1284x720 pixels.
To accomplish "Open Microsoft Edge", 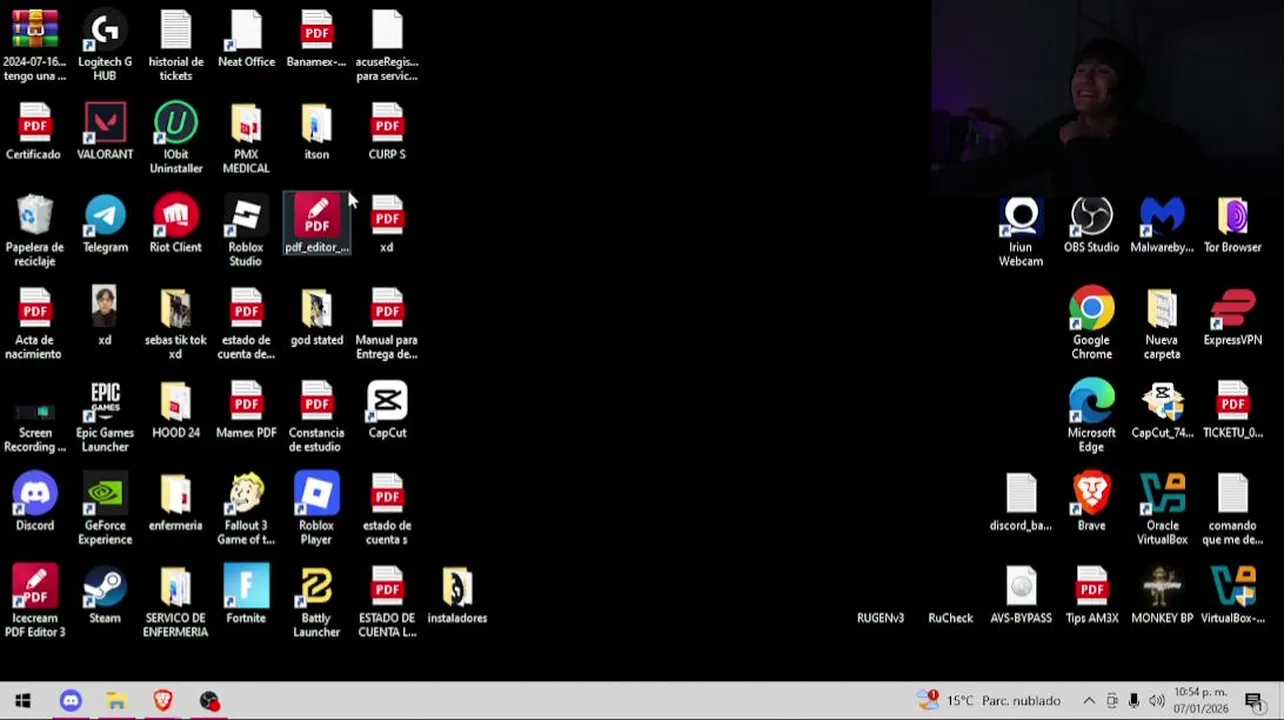I will [1091, 417].
